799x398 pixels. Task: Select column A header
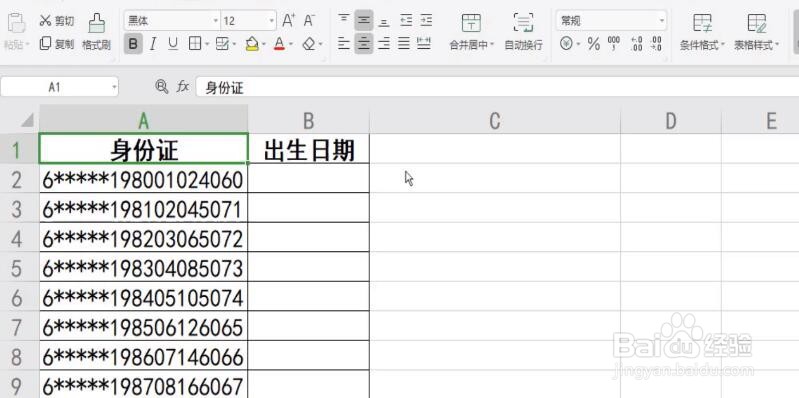144,121
